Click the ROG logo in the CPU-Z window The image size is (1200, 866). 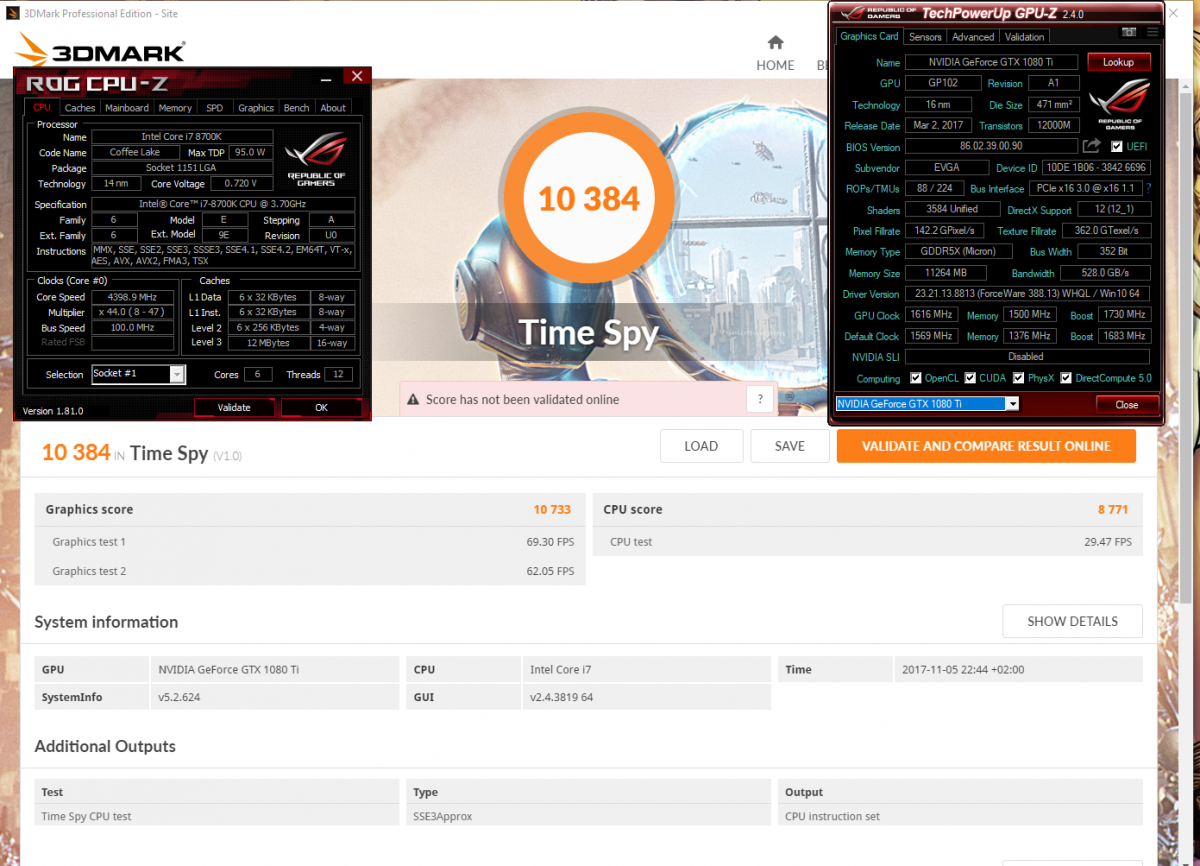click(x=316, y=160)
